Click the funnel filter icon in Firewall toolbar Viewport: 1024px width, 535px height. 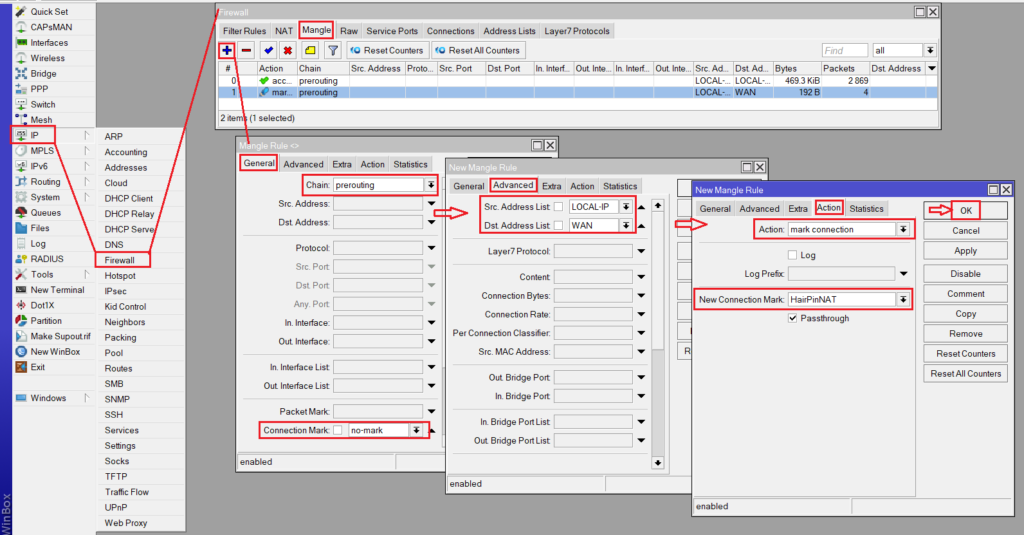[333, 50]
